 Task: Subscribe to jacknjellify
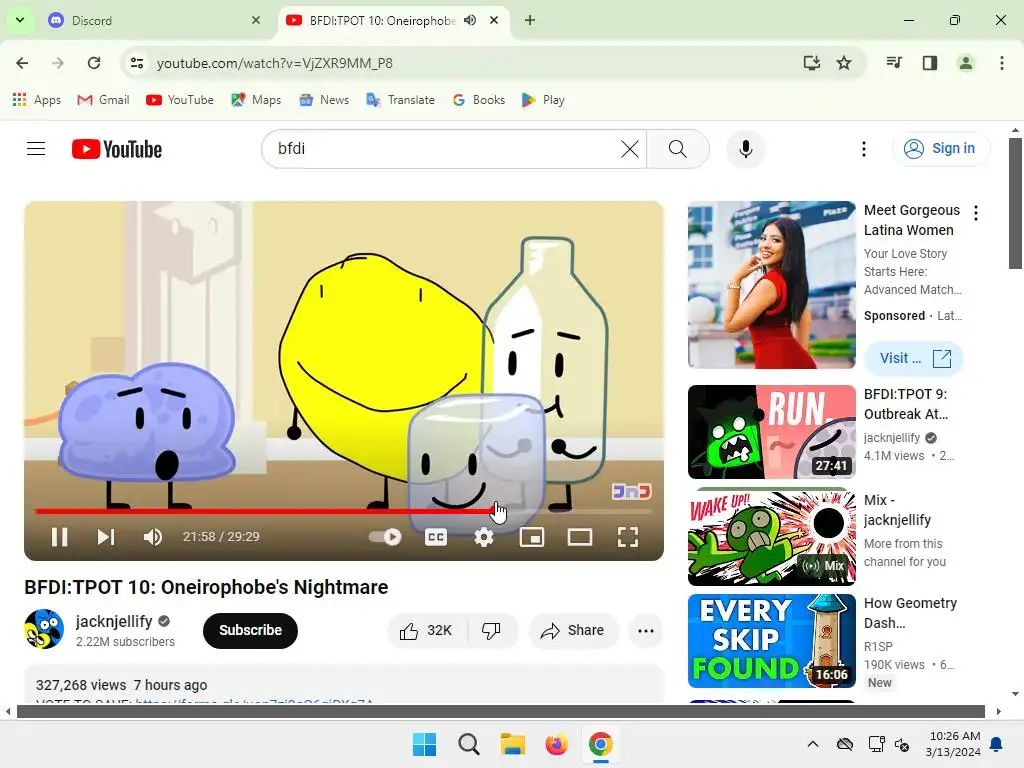click(250, 630)
